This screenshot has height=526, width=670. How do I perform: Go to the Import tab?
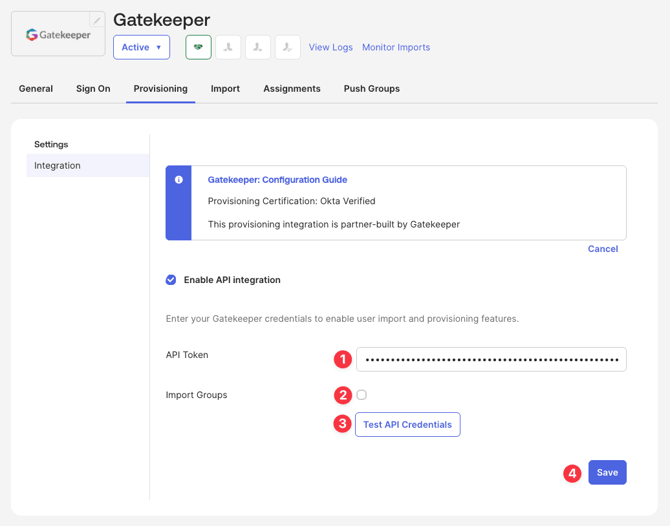pos(225,89)
